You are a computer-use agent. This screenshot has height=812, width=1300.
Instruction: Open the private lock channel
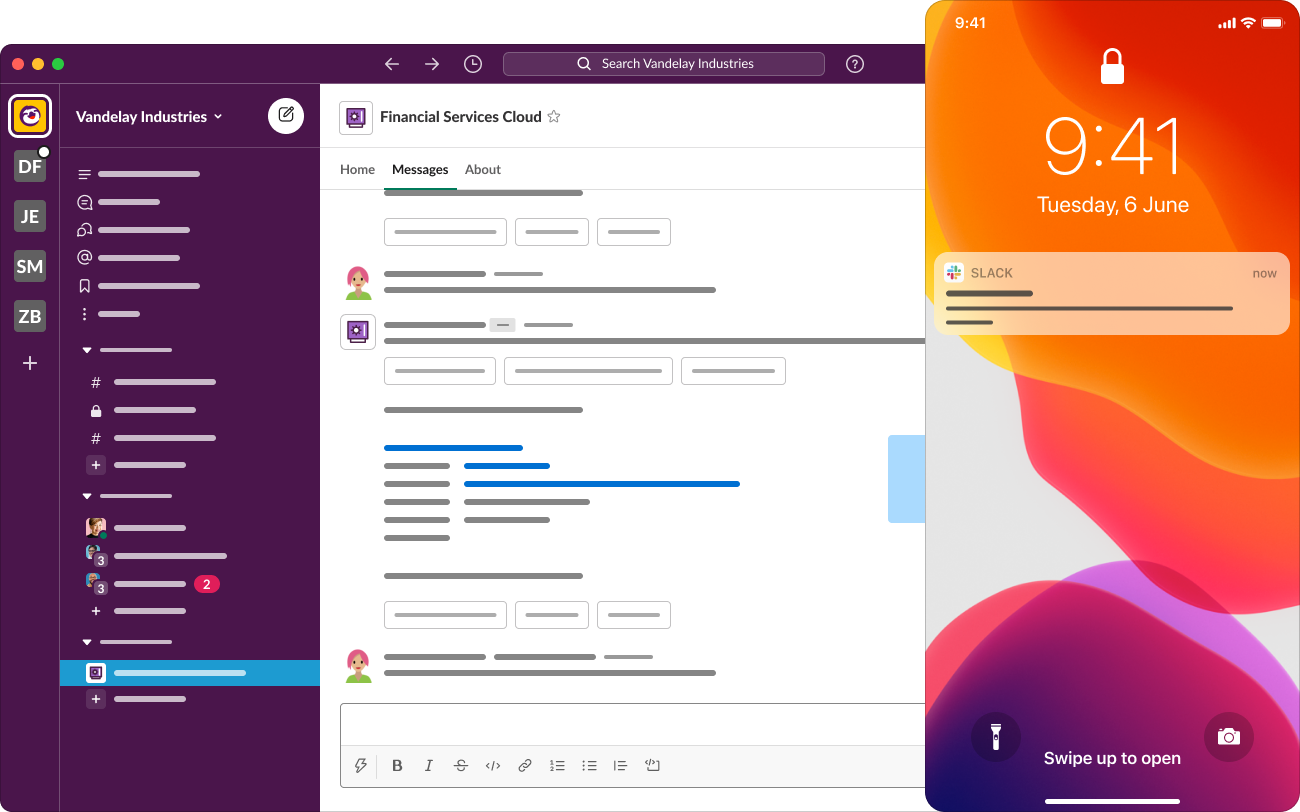coord(145,410)
